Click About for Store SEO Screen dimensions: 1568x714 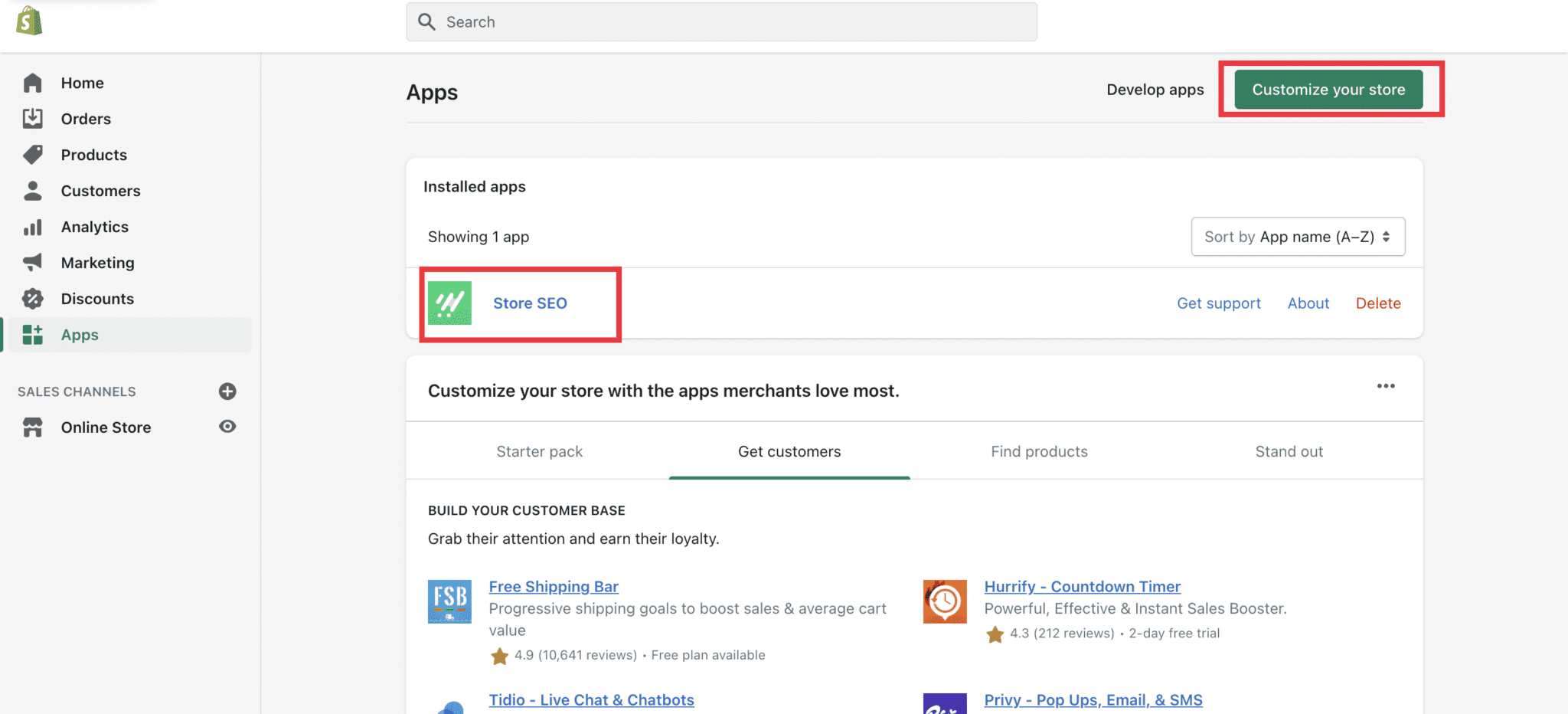click(1308, 303)
